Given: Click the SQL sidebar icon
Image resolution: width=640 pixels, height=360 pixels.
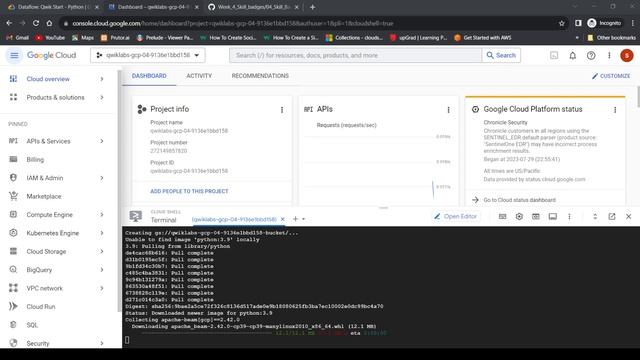Looking at the screenshot, I should point(13,324).
